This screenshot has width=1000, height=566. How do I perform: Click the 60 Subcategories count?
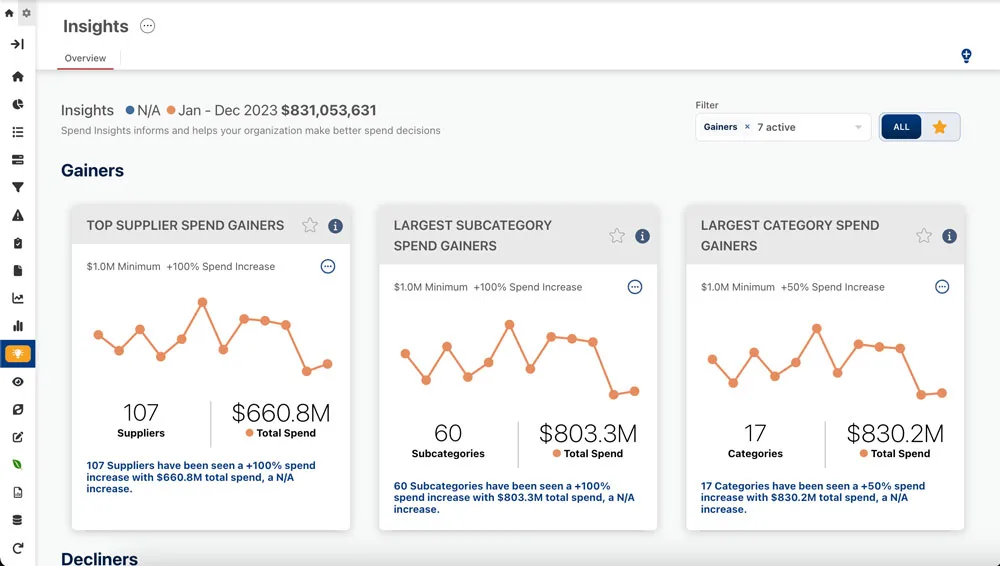[448, 433]
